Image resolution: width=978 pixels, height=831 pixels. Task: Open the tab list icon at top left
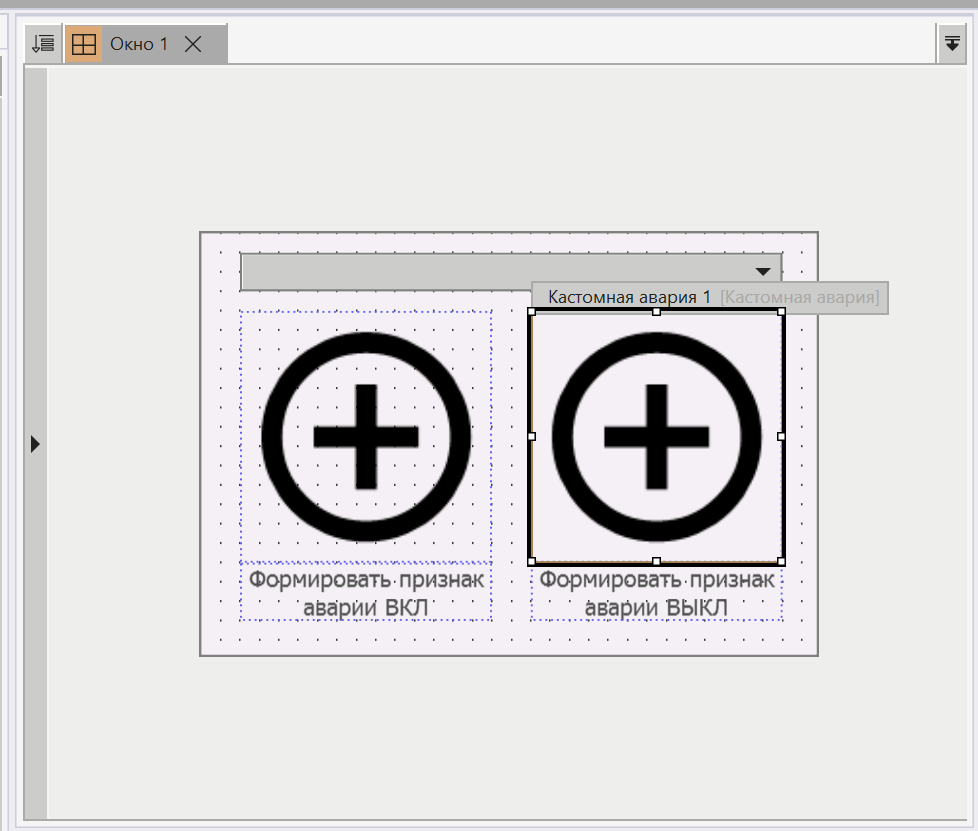(x=42, y=43)
